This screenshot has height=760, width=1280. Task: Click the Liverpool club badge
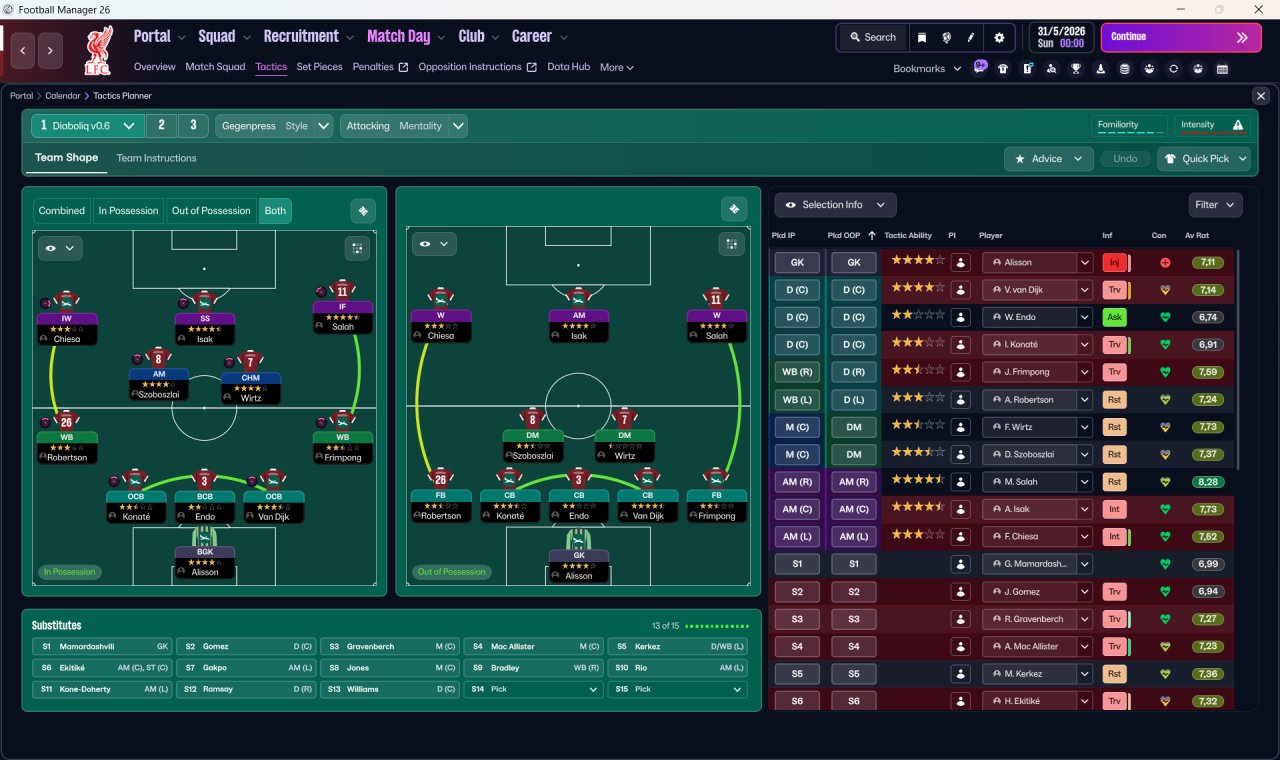coord(100,50)
